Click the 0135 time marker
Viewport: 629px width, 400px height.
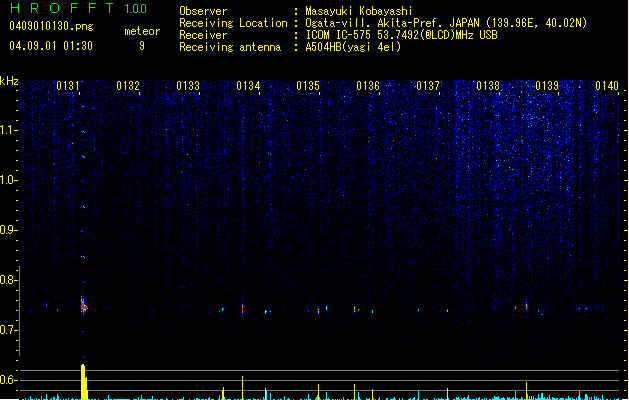[308, 86]
